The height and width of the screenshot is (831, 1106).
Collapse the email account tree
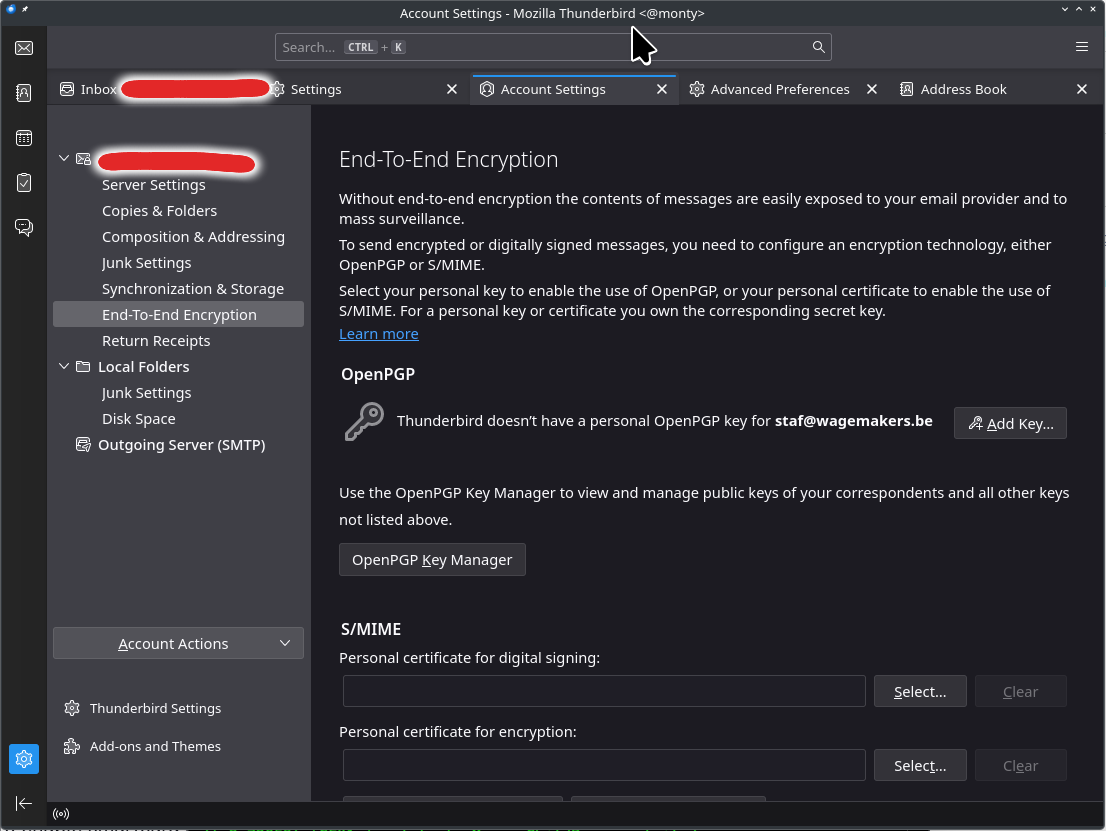(x=65, y=159)
